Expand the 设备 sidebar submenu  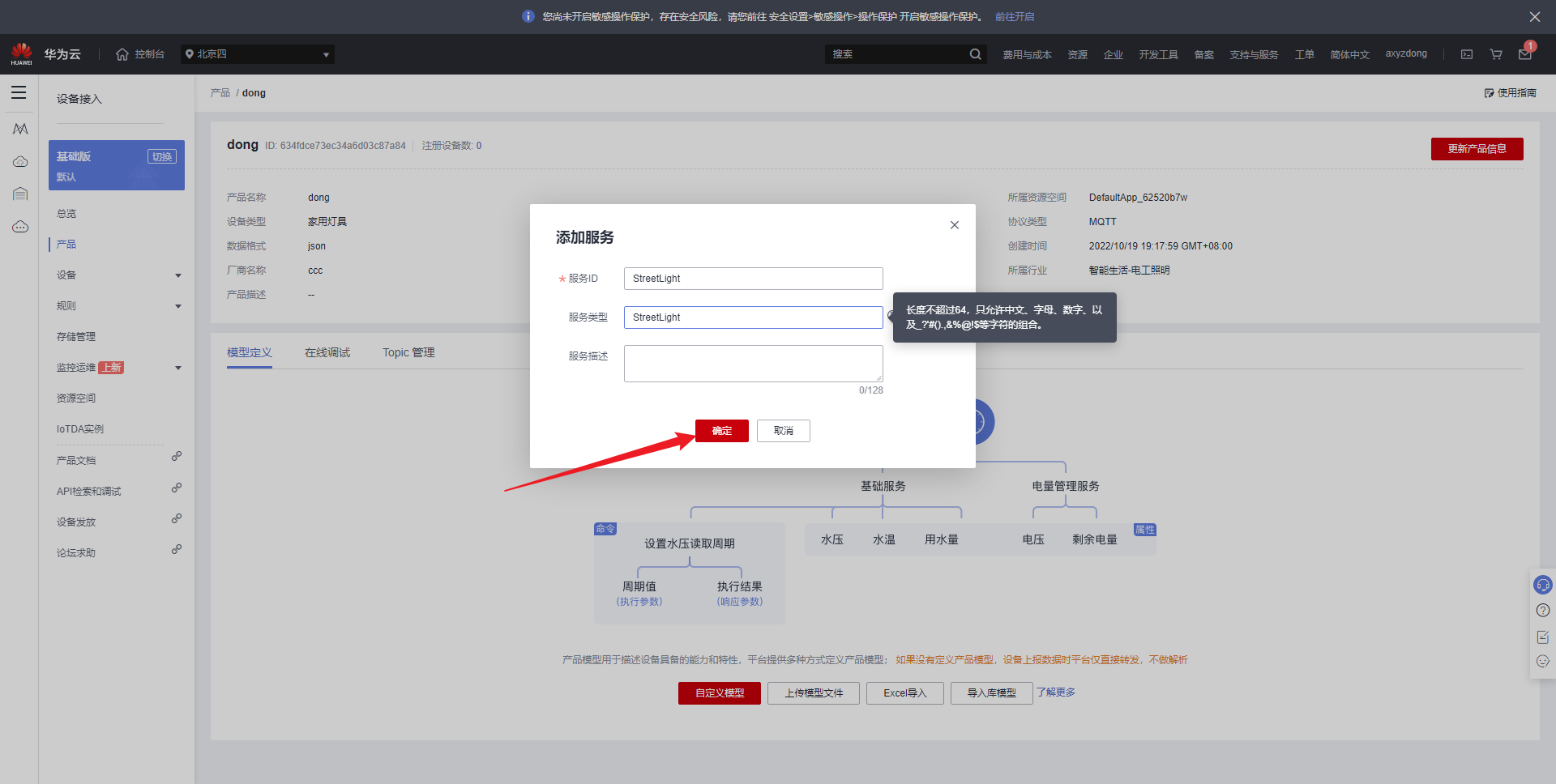[178, 275]
